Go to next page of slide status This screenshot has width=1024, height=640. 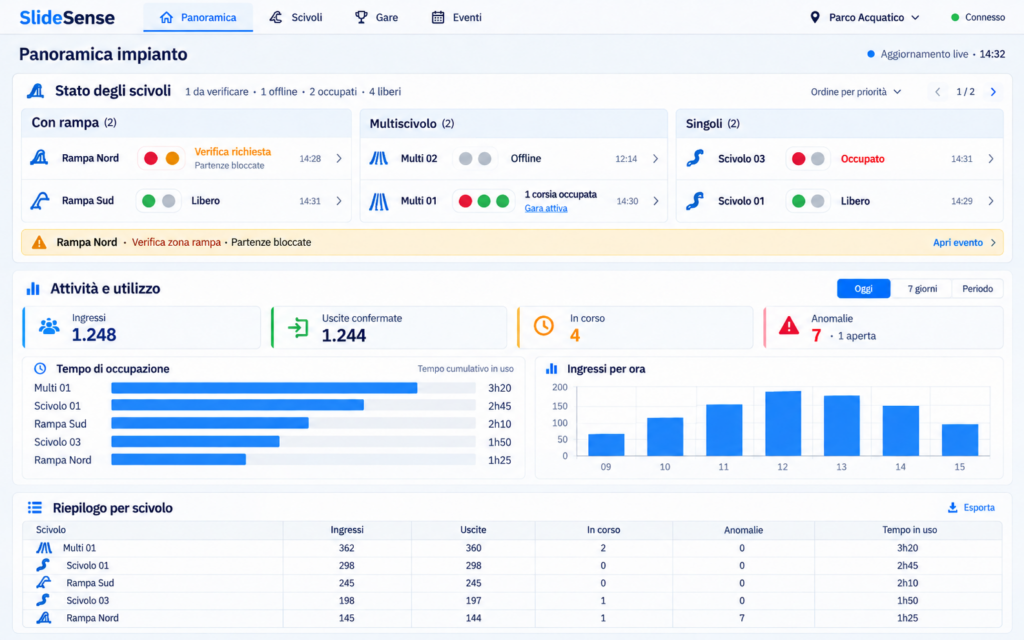(x=993, y=92)
